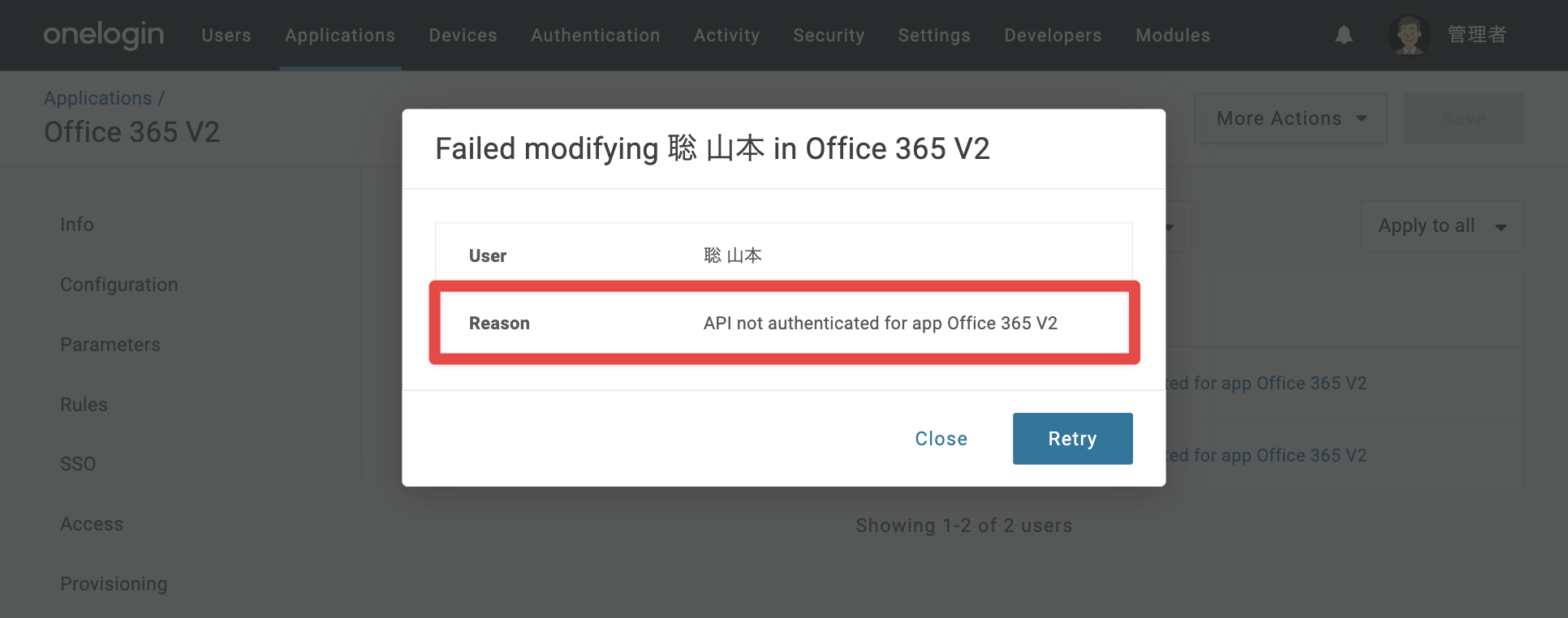
Task: Open the admin user avatar
Action: tap(1408, 35)
